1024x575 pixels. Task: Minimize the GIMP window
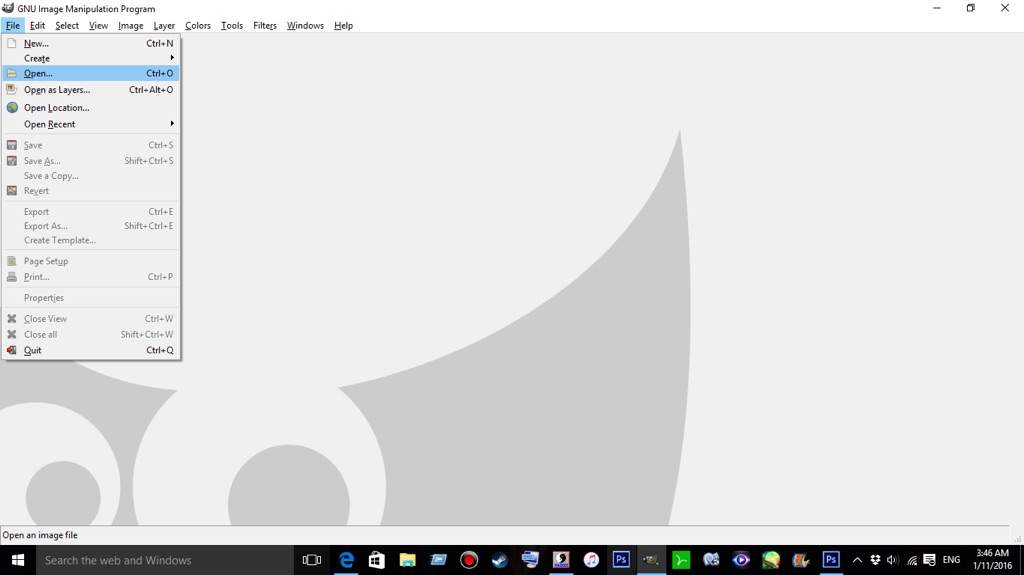click(937, 8)
